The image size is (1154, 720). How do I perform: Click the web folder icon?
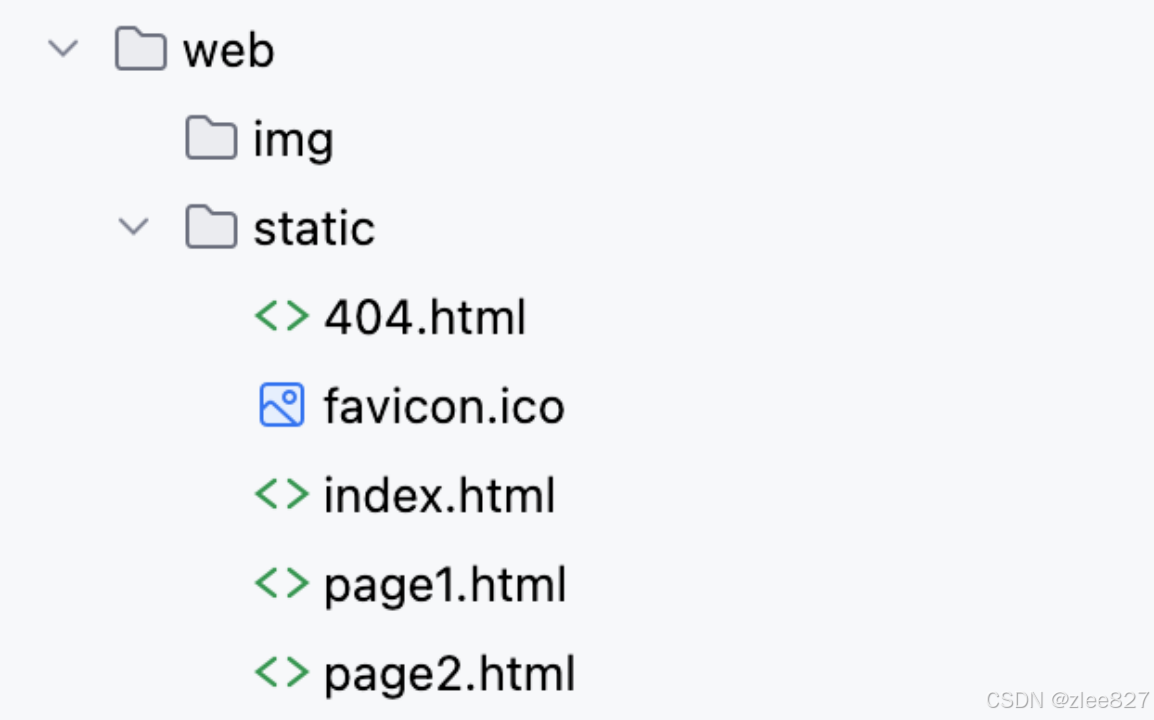click(140, 48)
